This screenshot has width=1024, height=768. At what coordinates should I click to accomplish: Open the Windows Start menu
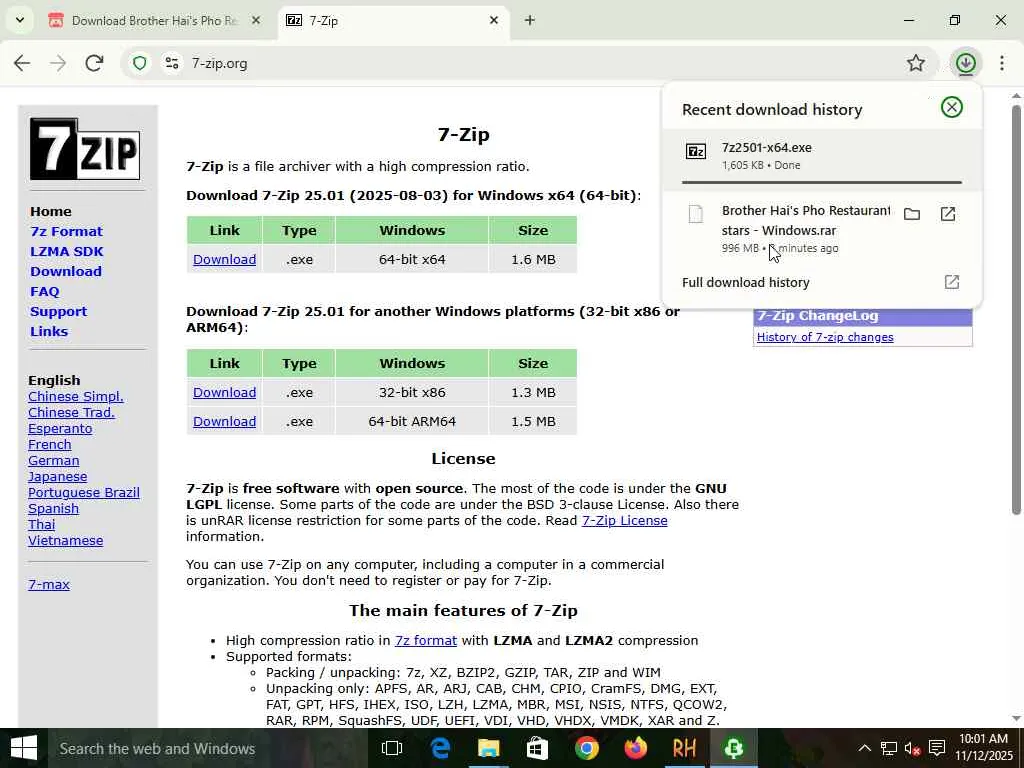click(x=24, y=748)
